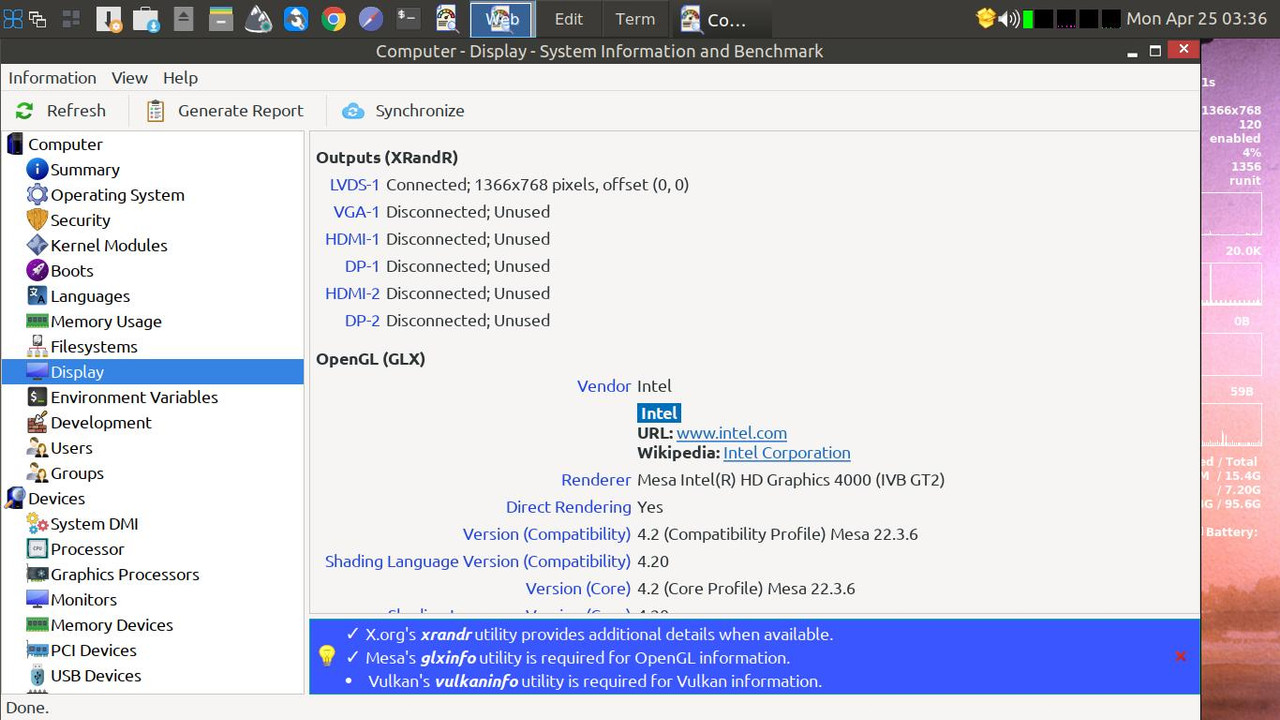Open the Information menu
Image resolution: width=1280 pixels, height=720 pixels.
click(52, 77)
